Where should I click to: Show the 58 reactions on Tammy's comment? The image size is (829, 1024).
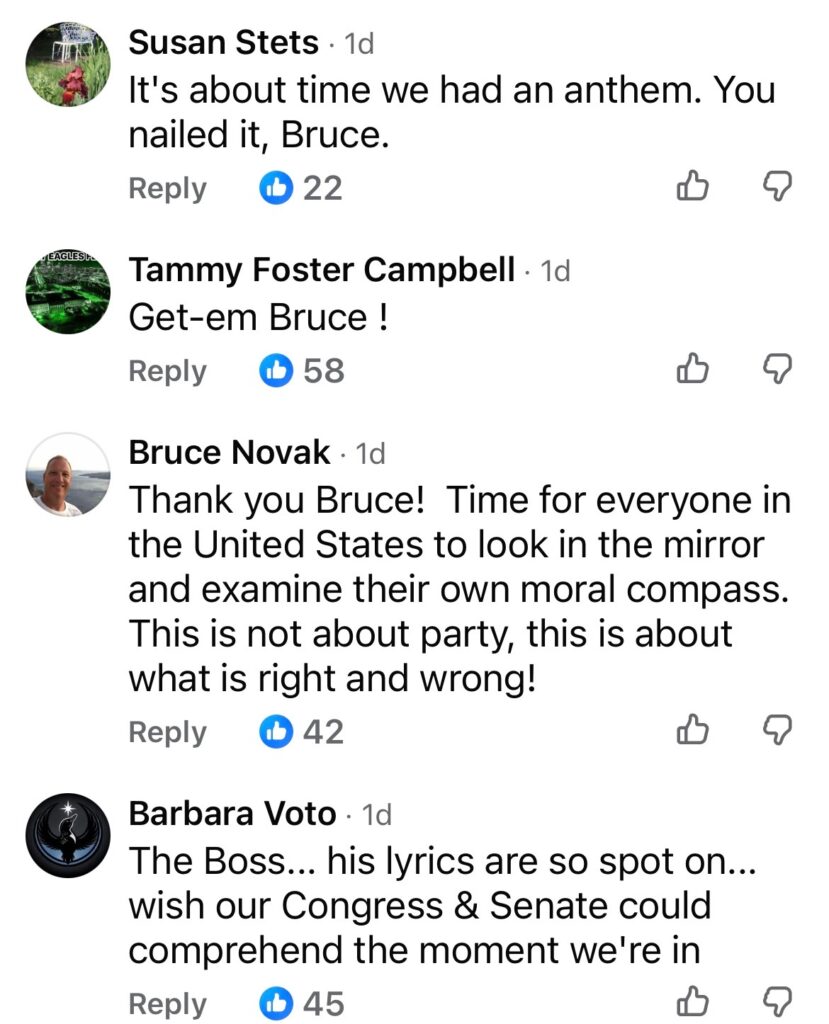(x=302, y=371)
